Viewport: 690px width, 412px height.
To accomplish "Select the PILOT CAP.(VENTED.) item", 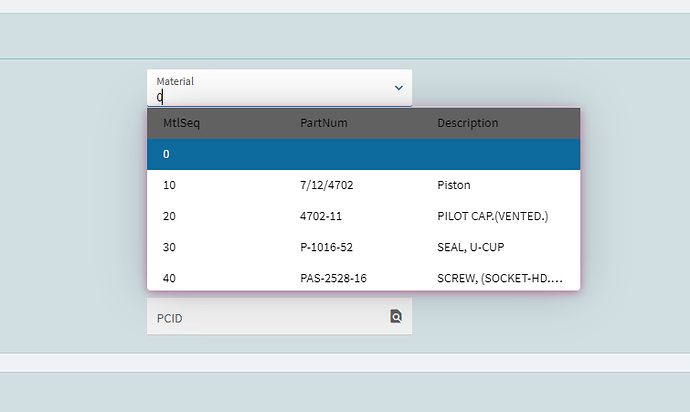I will coord(493,216).
